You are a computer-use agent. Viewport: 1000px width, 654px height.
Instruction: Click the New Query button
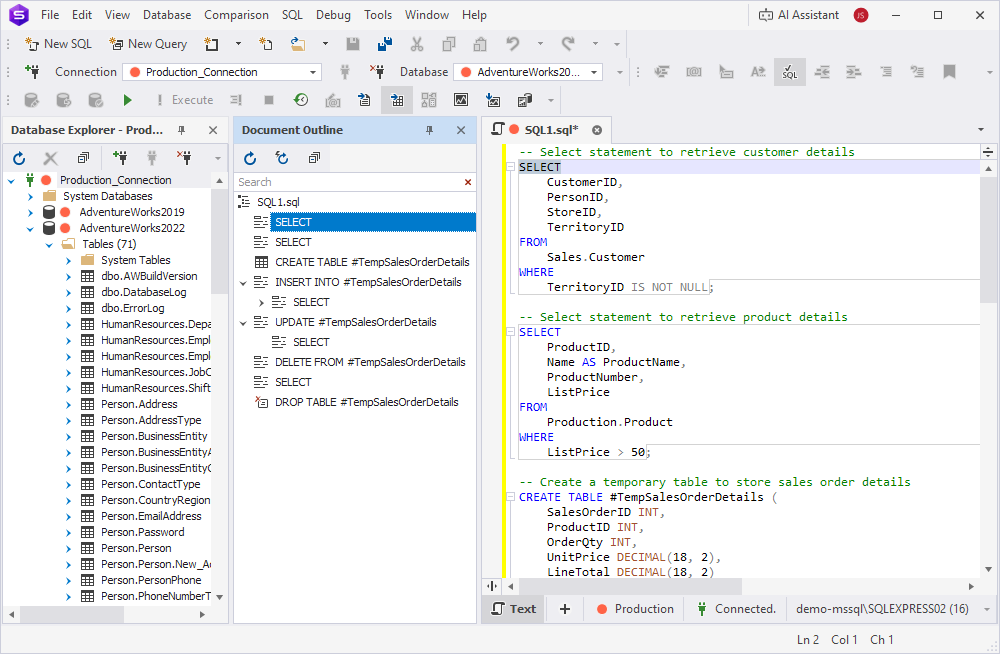point(148,43)
